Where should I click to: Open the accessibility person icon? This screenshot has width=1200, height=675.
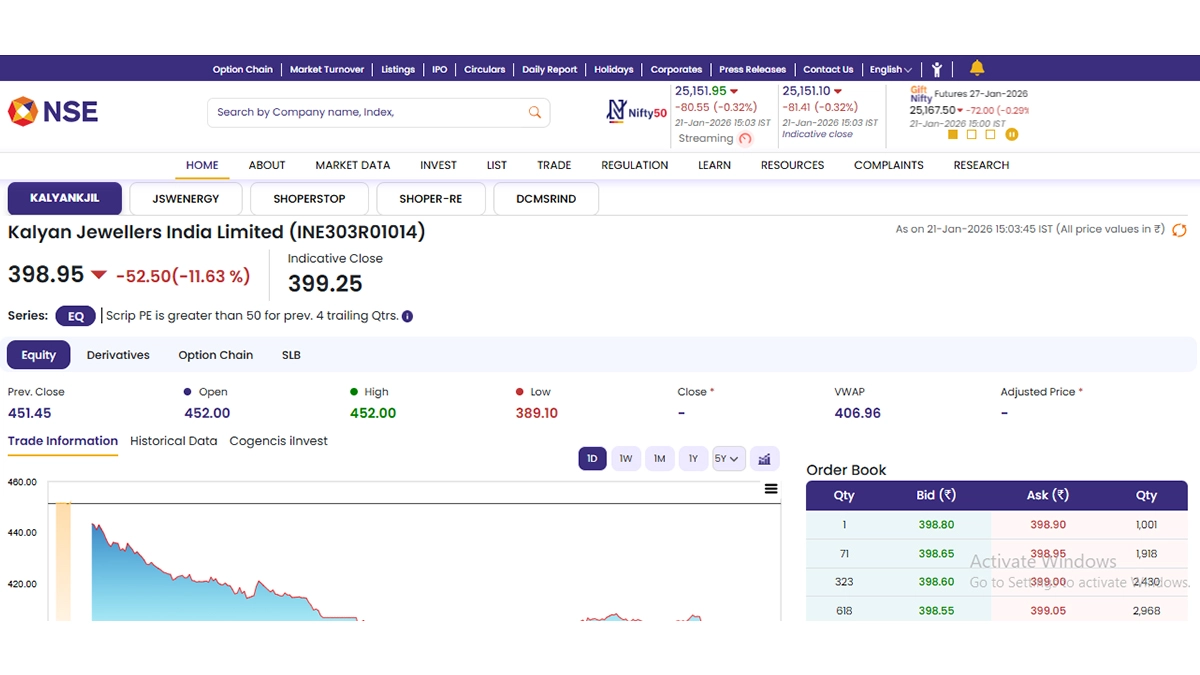coord(937,69)
